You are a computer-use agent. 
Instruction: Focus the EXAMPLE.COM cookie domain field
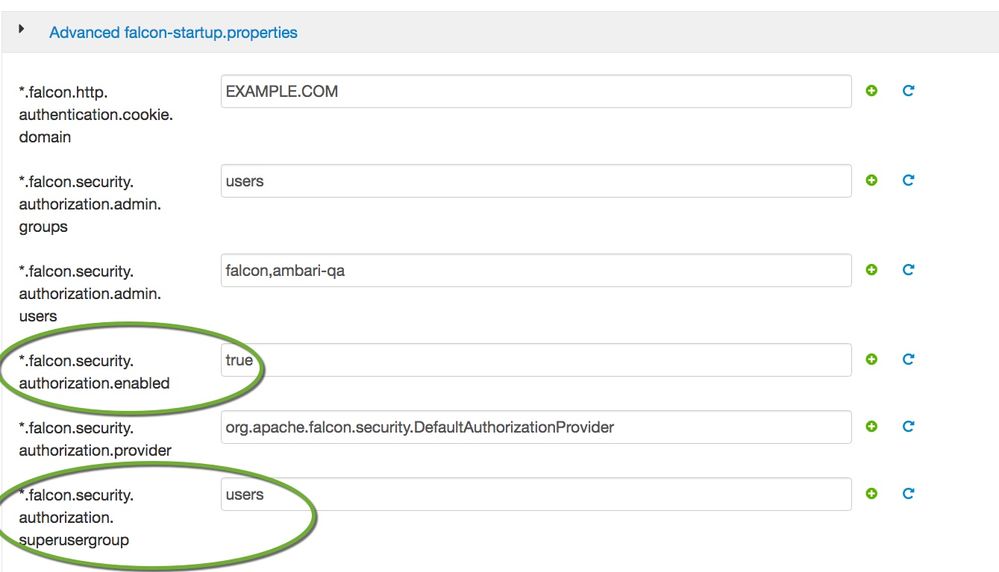tap(536, 92)
